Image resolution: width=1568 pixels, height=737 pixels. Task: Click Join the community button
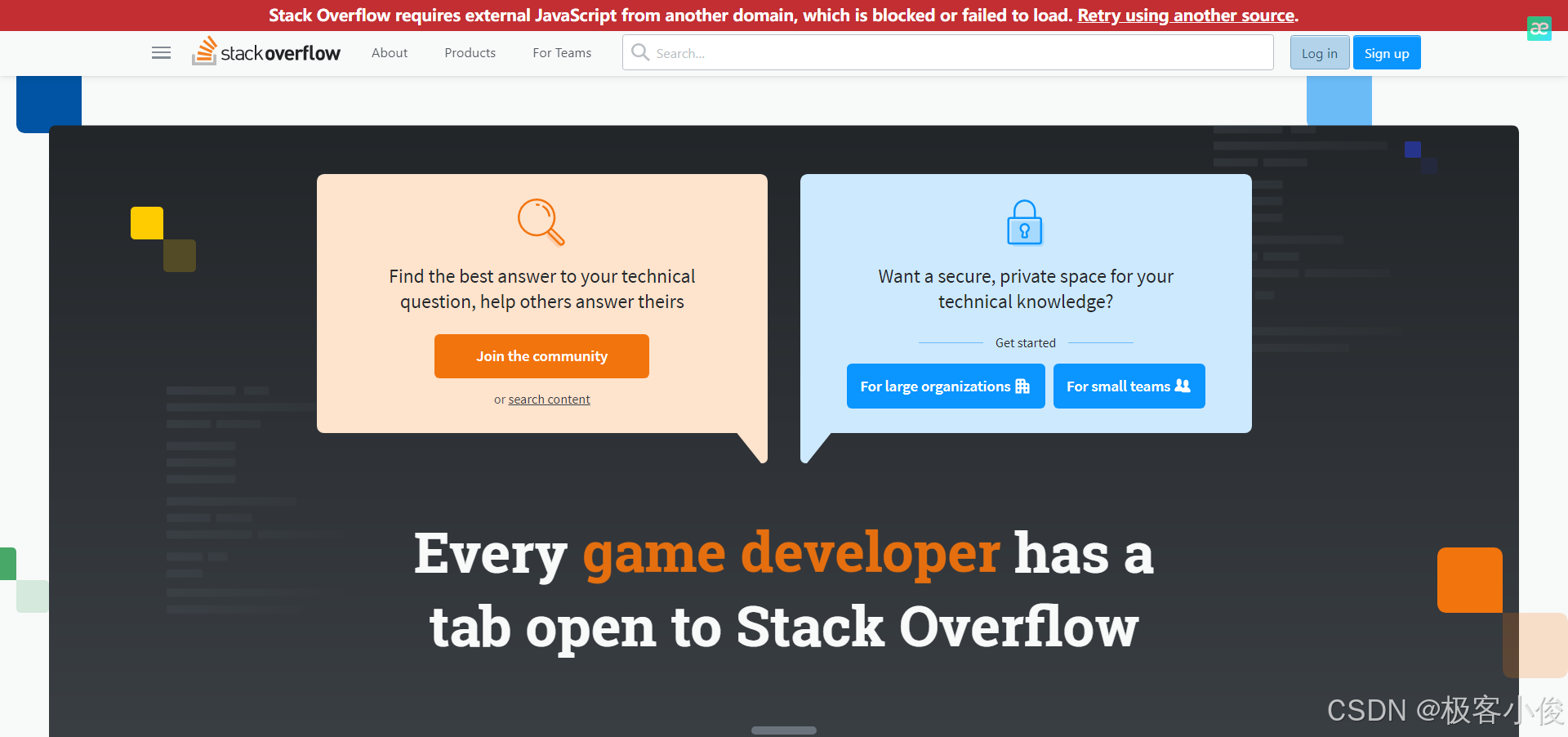(x=541, y=356)
